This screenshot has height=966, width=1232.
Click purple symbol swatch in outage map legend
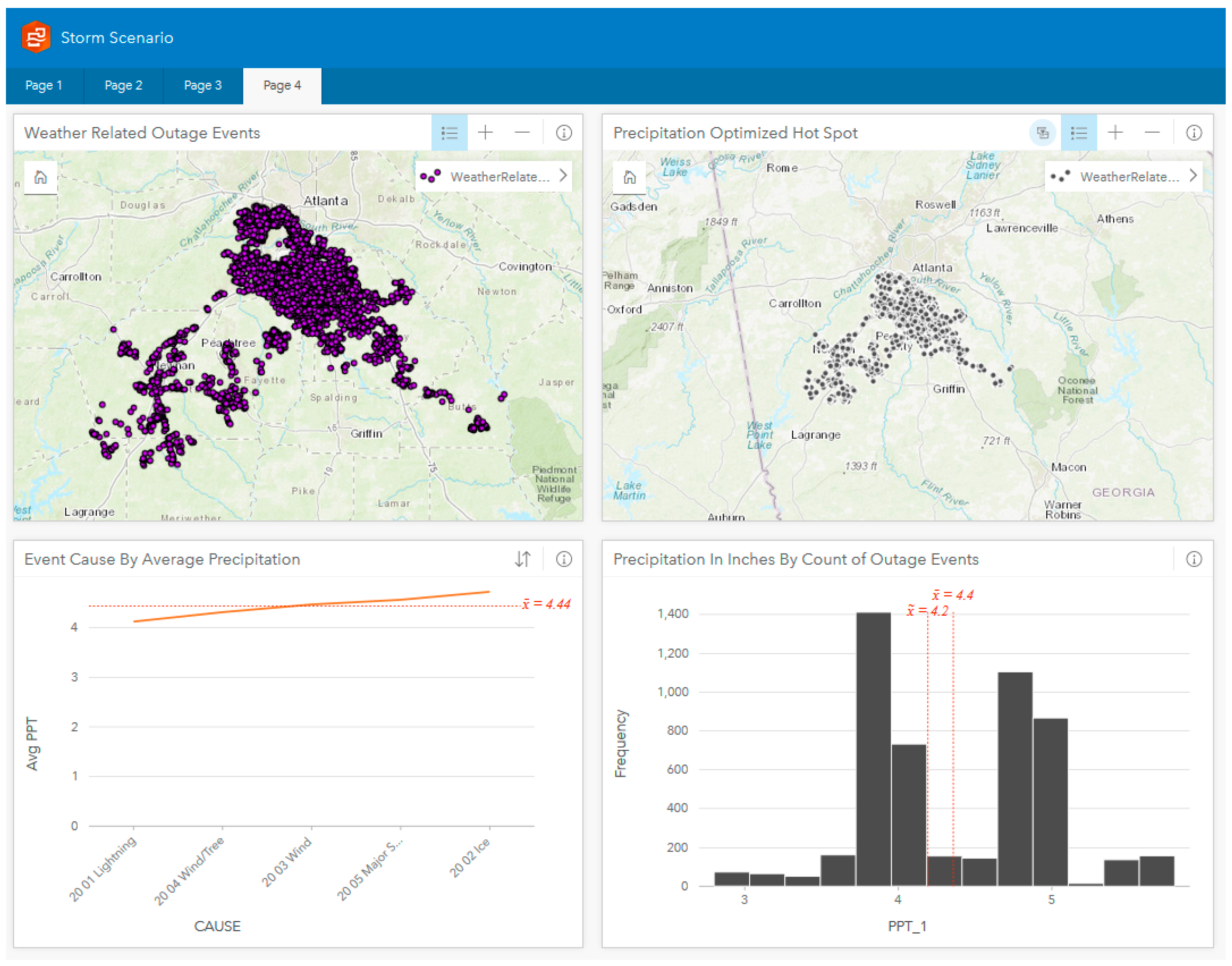point(430,176)
